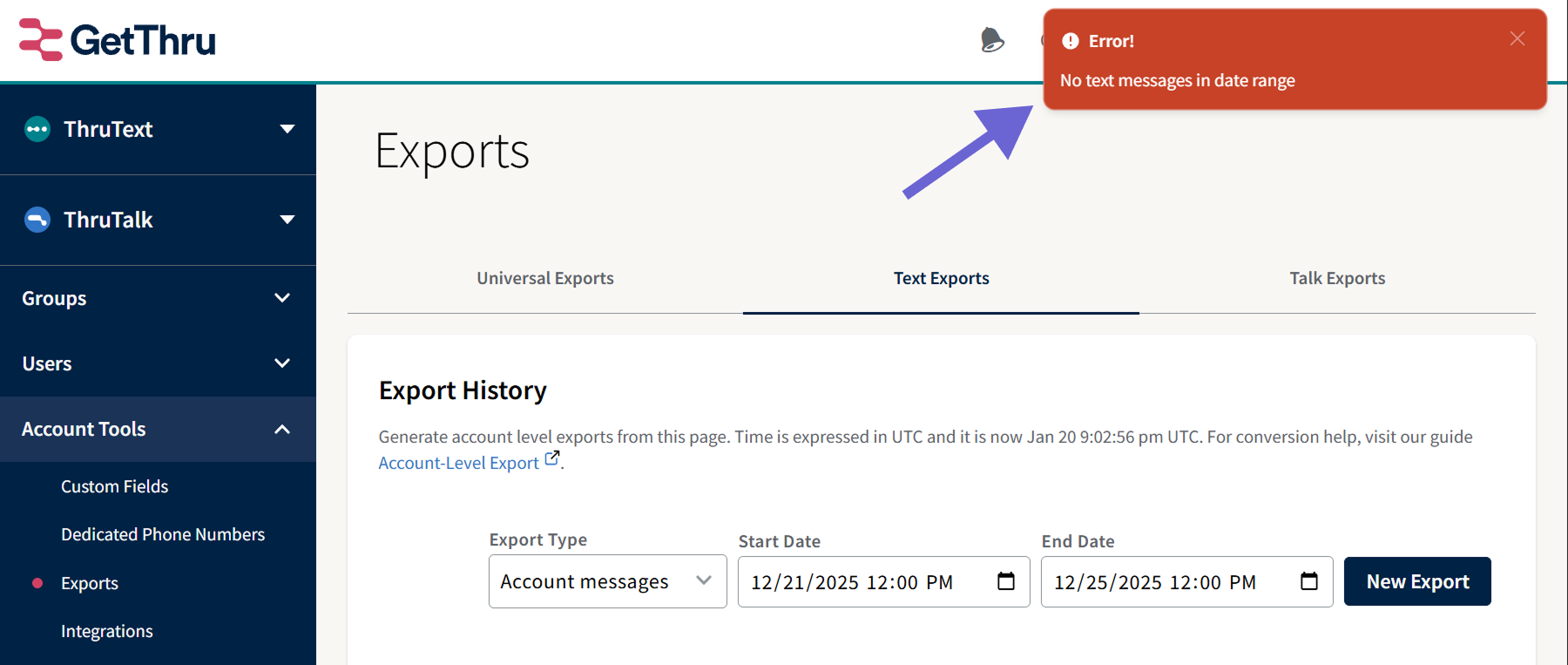Open the End Date calendar picker icon
Image resolution: width=1568 pixels, height=665 pixels.
[1309, 580]
